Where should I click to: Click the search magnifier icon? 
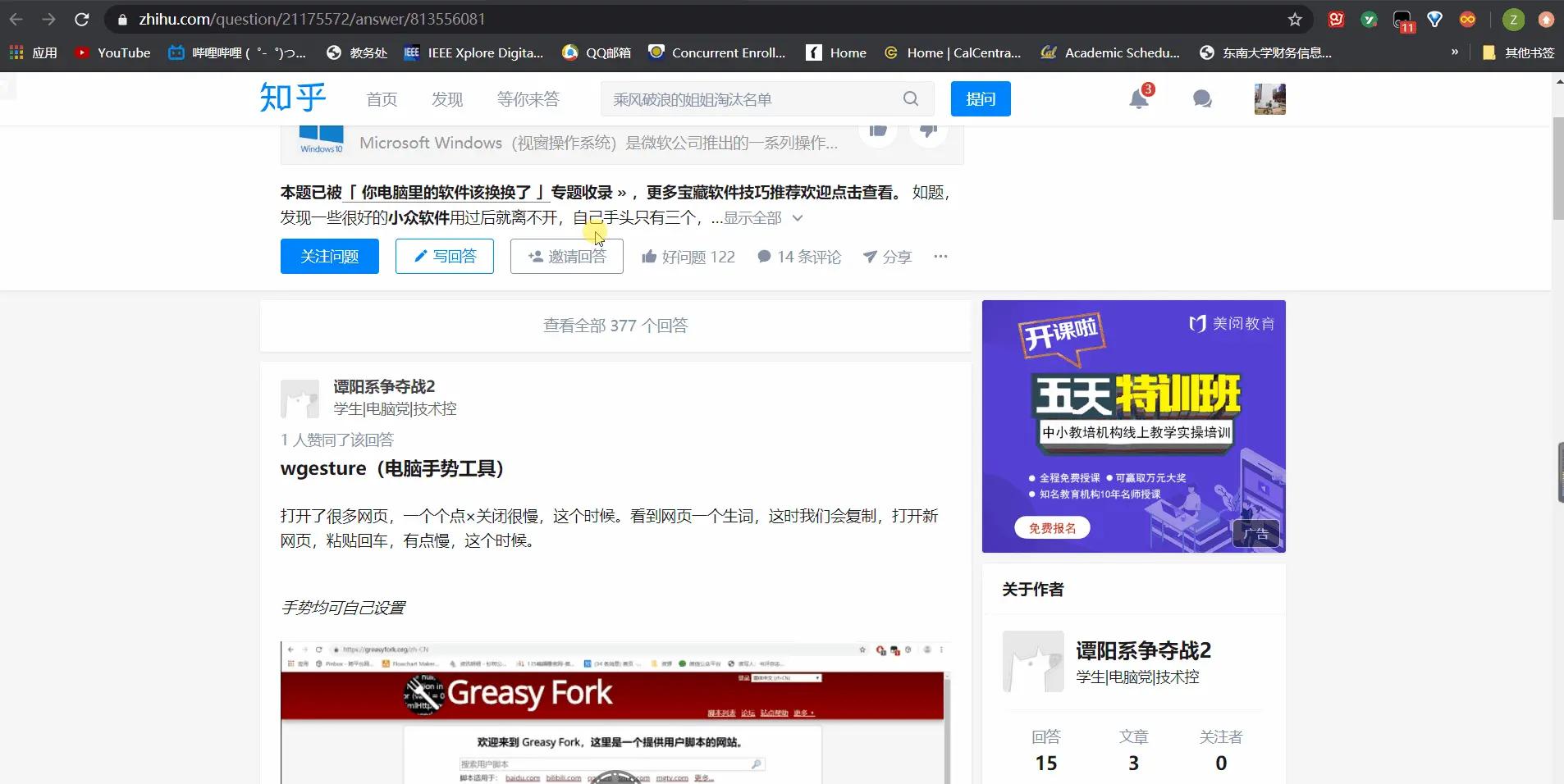(910, 98)
